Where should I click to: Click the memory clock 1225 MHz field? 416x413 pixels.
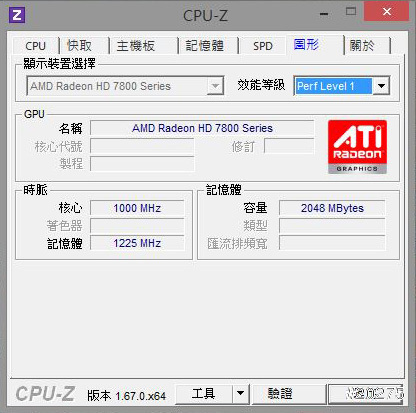click(x=137, y=243)
